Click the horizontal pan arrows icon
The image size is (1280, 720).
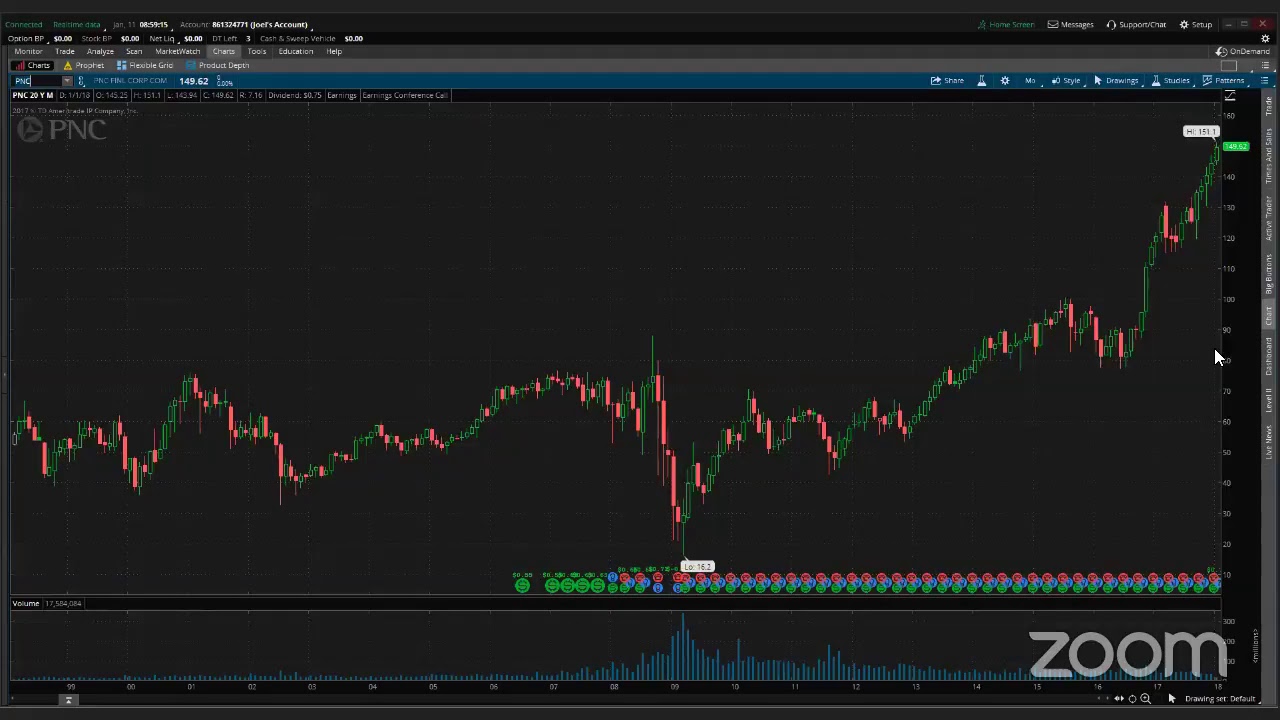tap(1119, 698)
